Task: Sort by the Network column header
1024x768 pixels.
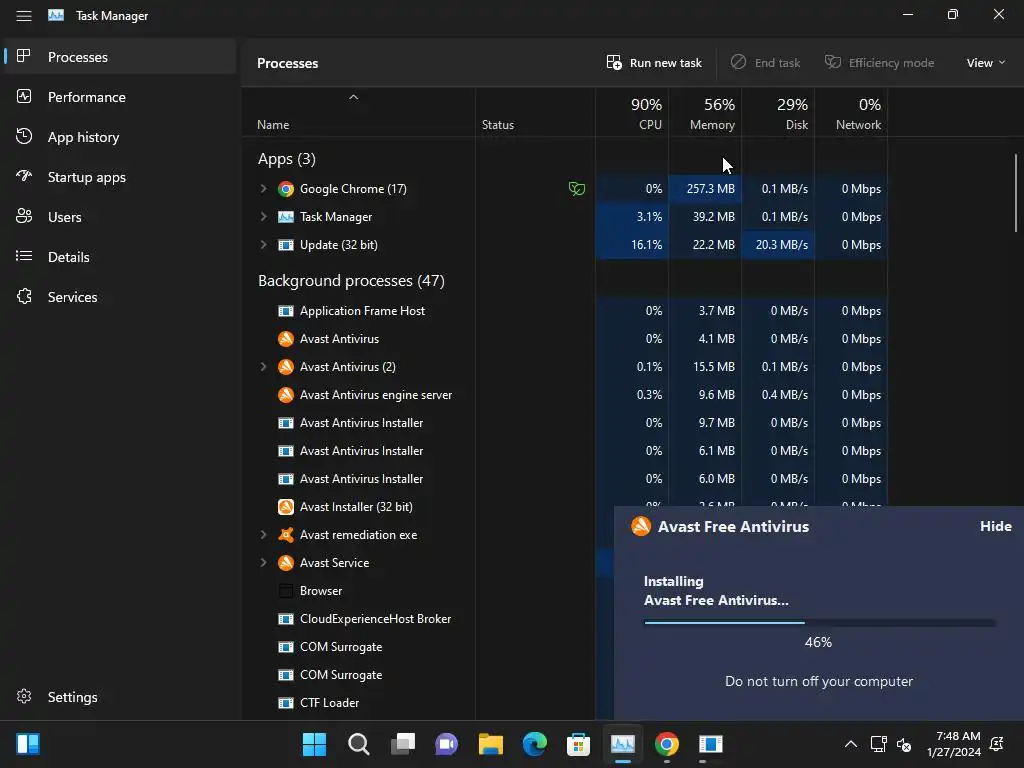Action: point(852,113)
